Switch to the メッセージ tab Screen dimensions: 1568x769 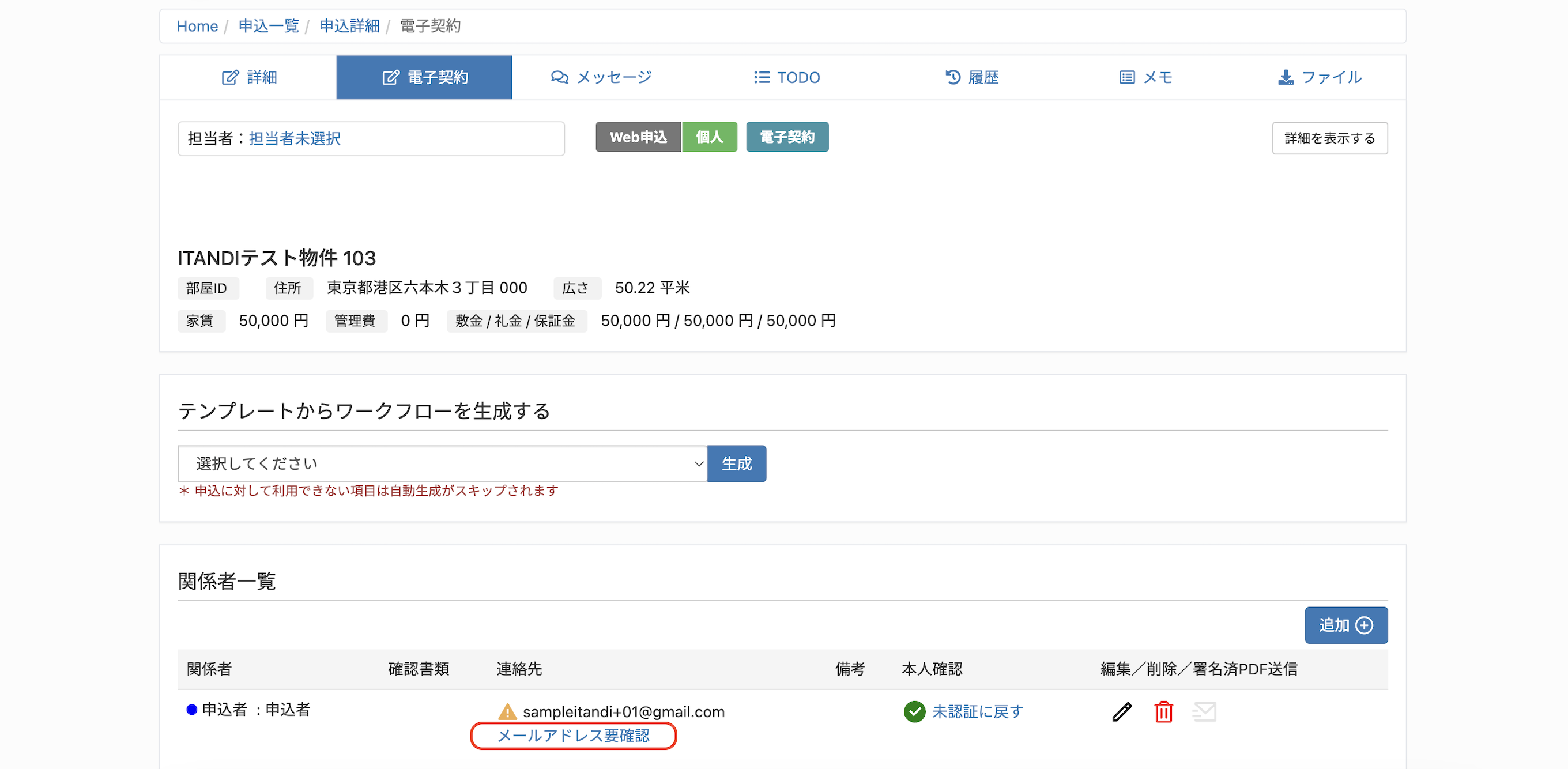tap(601, 77)
